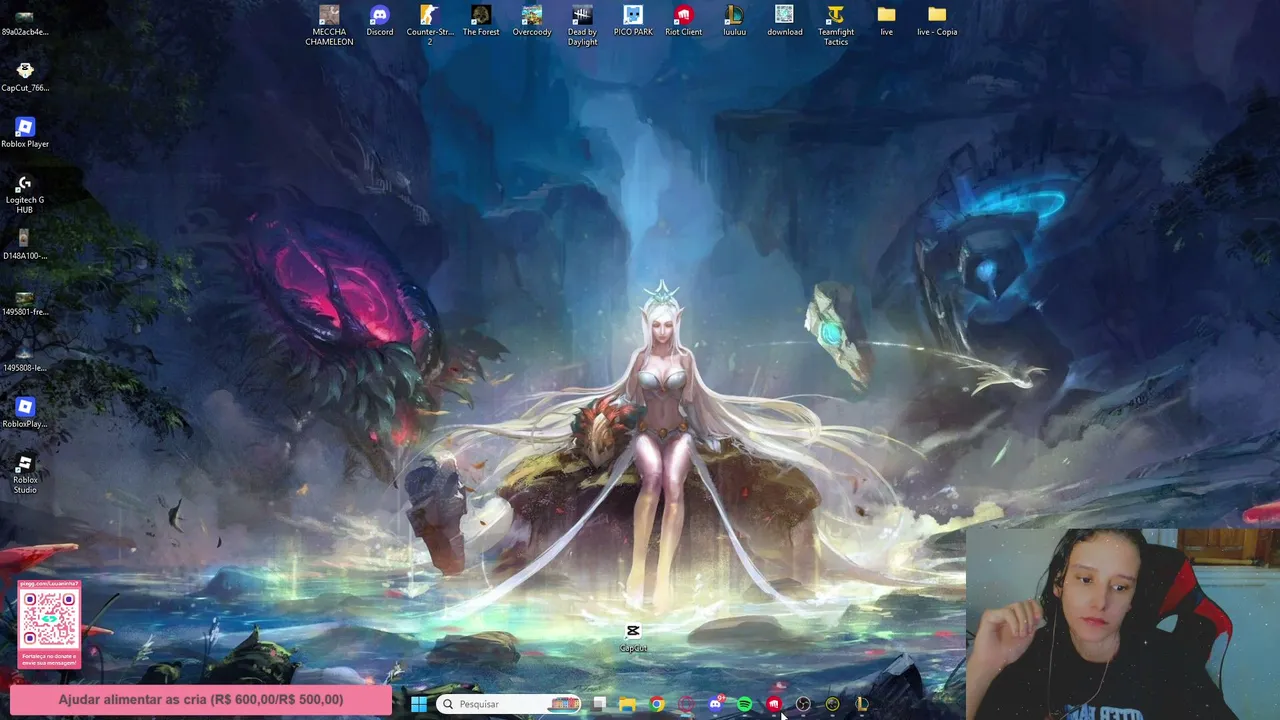The height and width of the screenshot is (720, 1280).
Task: Select the 1495801-fre image file
Action: [25, 301]
